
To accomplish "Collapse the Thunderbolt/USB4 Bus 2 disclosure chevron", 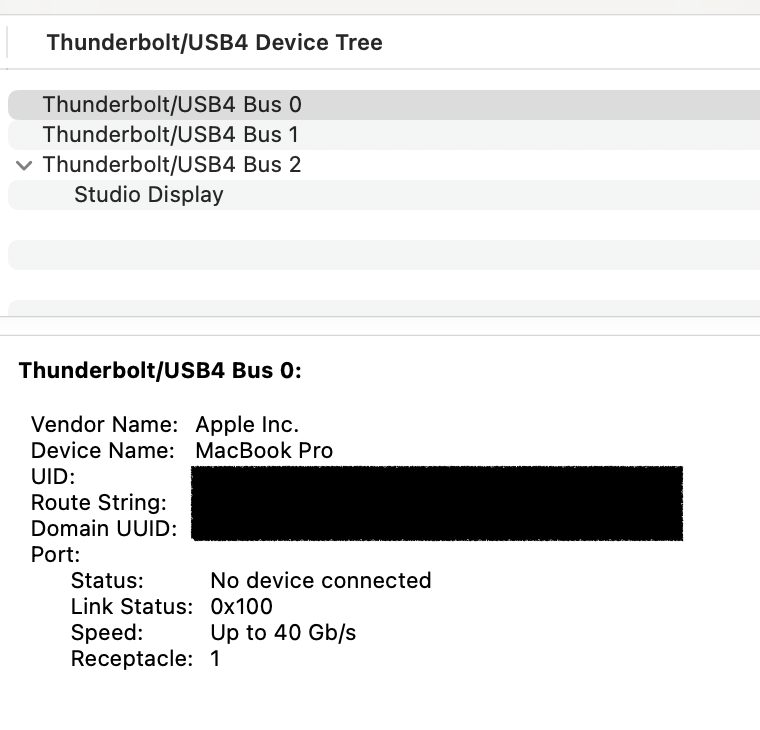I will (x=24, y=165).
